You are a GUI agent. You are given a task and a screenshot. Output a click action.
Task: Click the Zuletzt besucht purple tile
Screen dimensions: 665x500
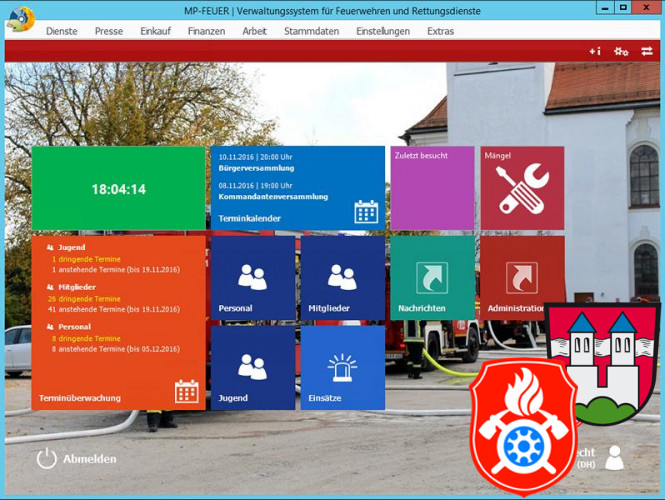(x=432, y=188)
